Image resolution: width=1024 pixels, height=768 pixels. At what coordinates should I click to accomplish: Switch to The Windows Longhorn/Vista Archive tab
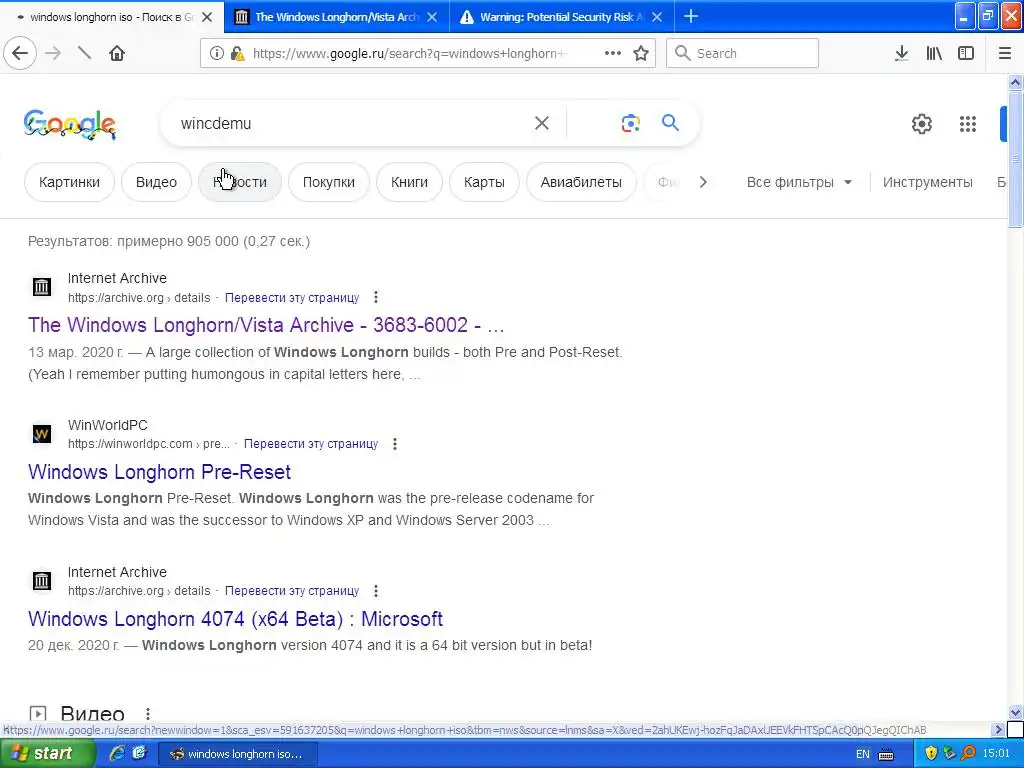(336, 17)
